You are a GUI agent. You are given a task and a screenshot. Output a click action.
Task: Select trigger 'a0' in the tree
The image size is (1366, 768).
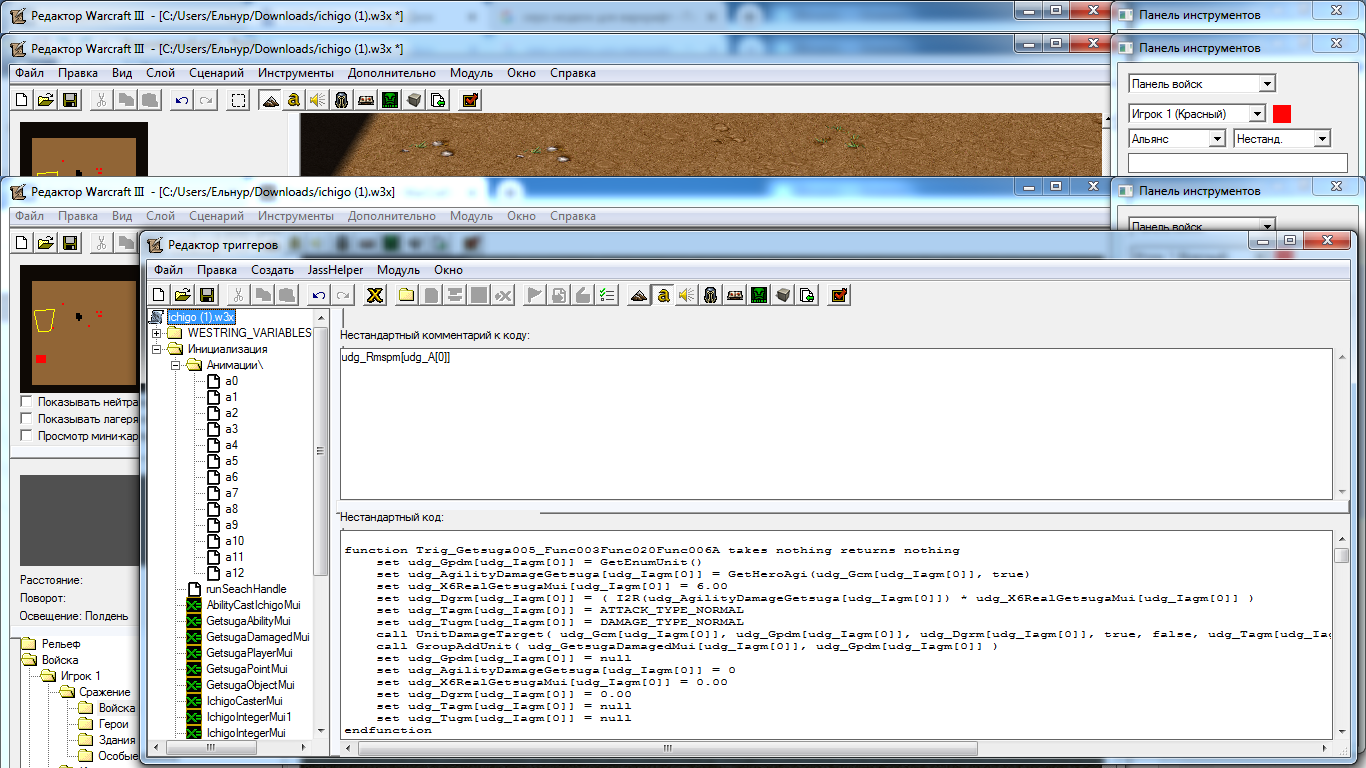click(231, 381)
